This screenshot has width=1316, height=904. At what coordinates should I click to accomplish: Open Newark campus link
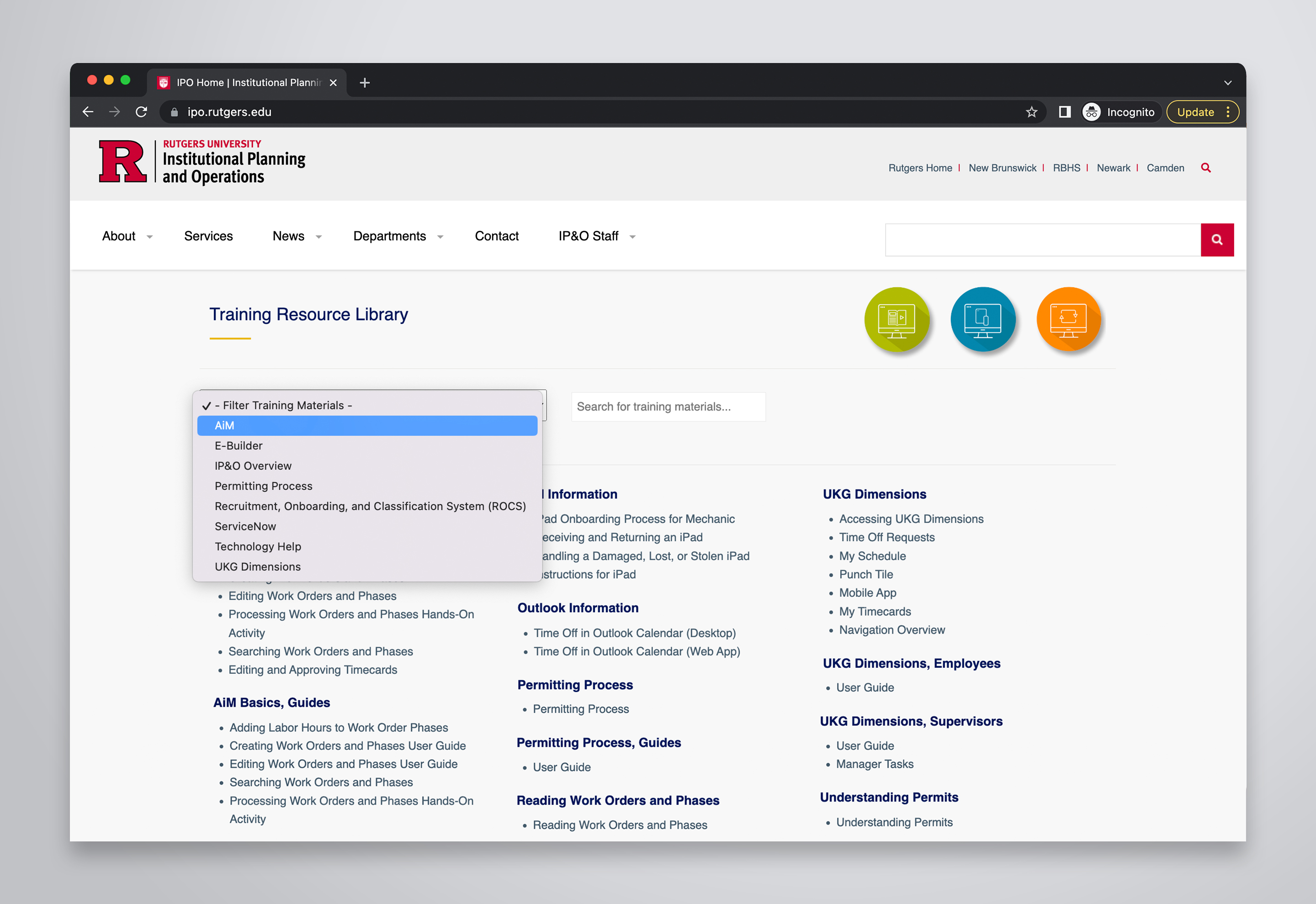pos(1113,168)
